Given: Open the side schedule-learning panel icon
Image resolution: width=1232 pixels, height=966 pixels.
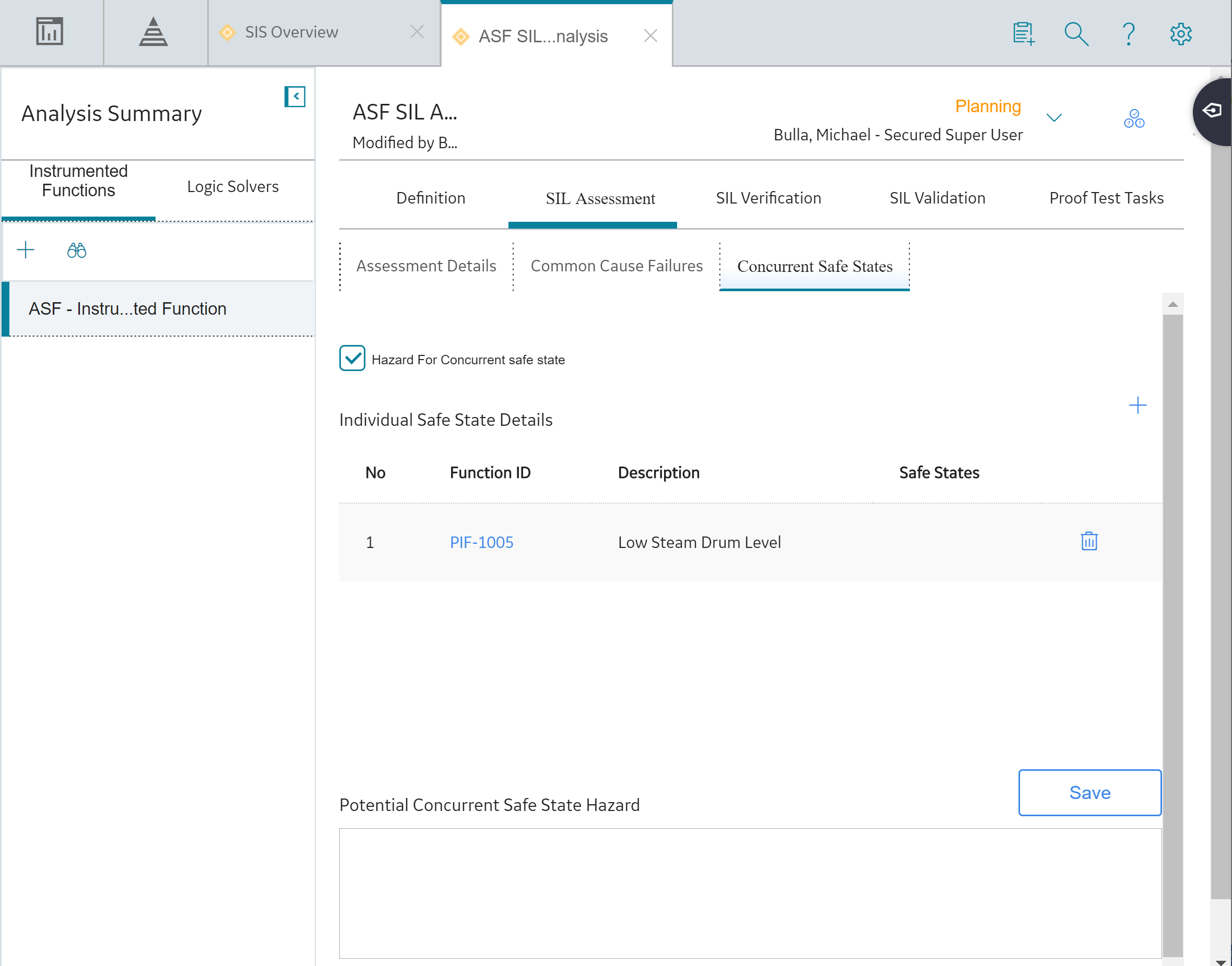Looking at the screenshot, I should tap(1213, 111).
